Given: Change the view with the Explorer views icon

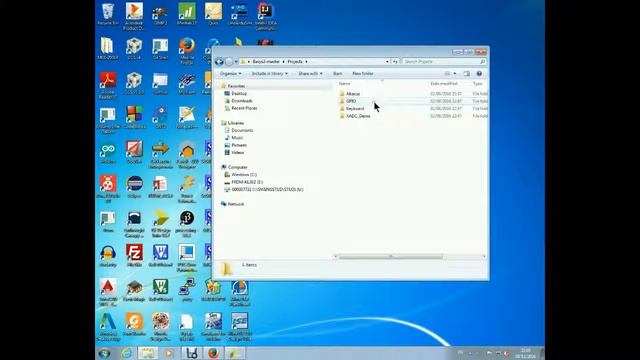Looking at the screenshot, I should click(x=447, y=73).
